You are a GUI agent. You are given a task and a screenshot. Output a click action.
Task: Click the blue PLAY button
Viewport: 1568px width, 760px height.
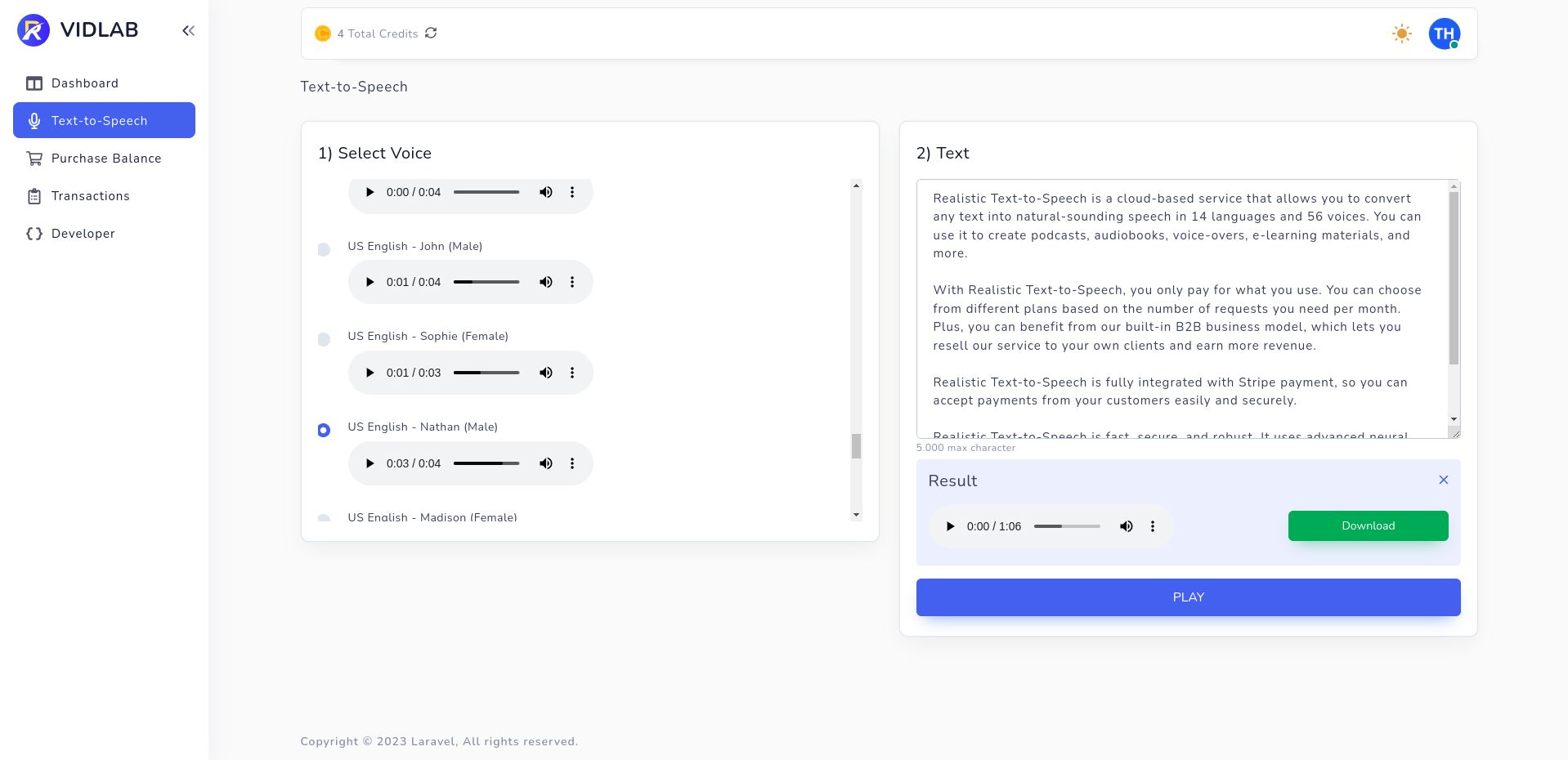(1188, 597)
